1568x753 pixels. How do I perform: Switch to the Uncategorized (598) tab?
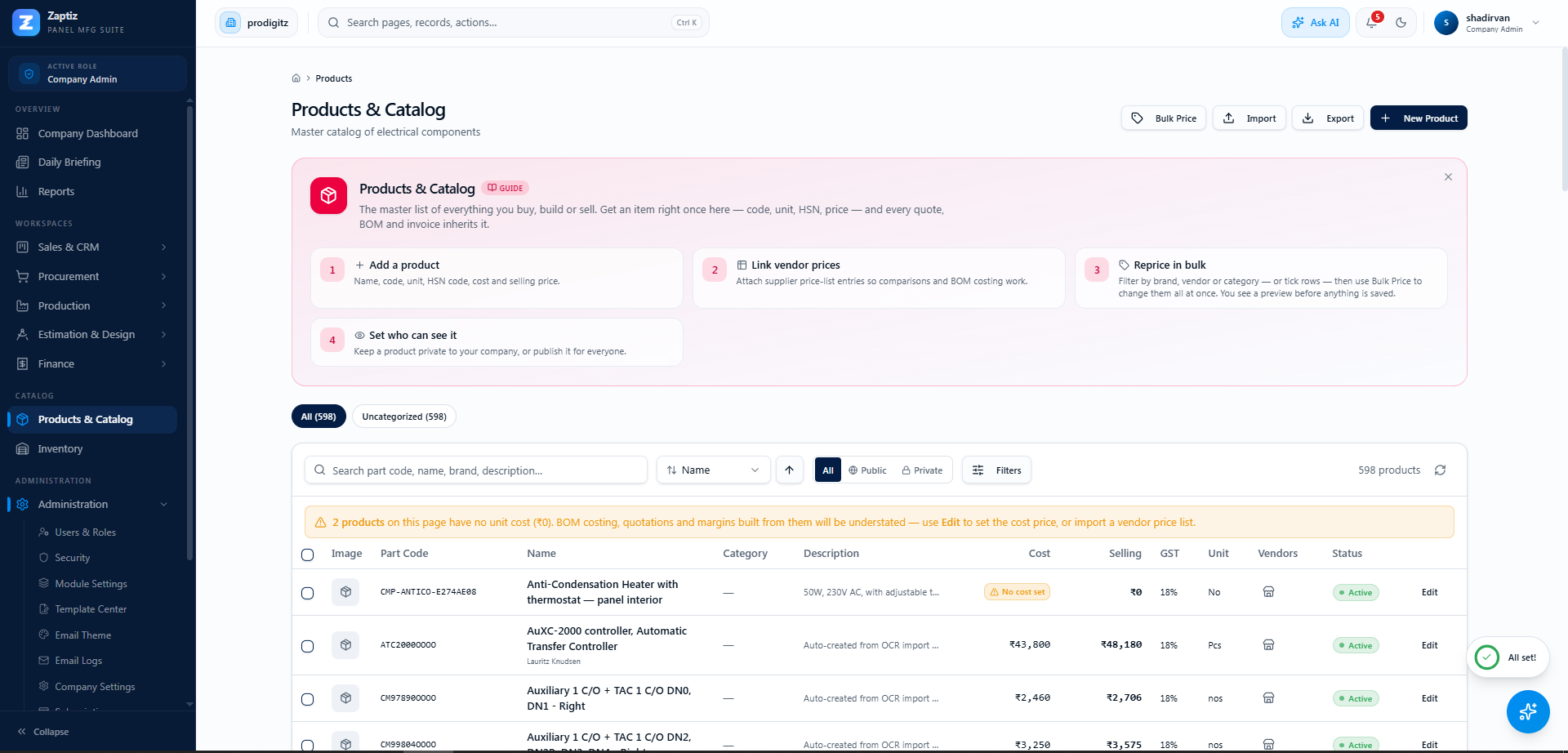404,417
